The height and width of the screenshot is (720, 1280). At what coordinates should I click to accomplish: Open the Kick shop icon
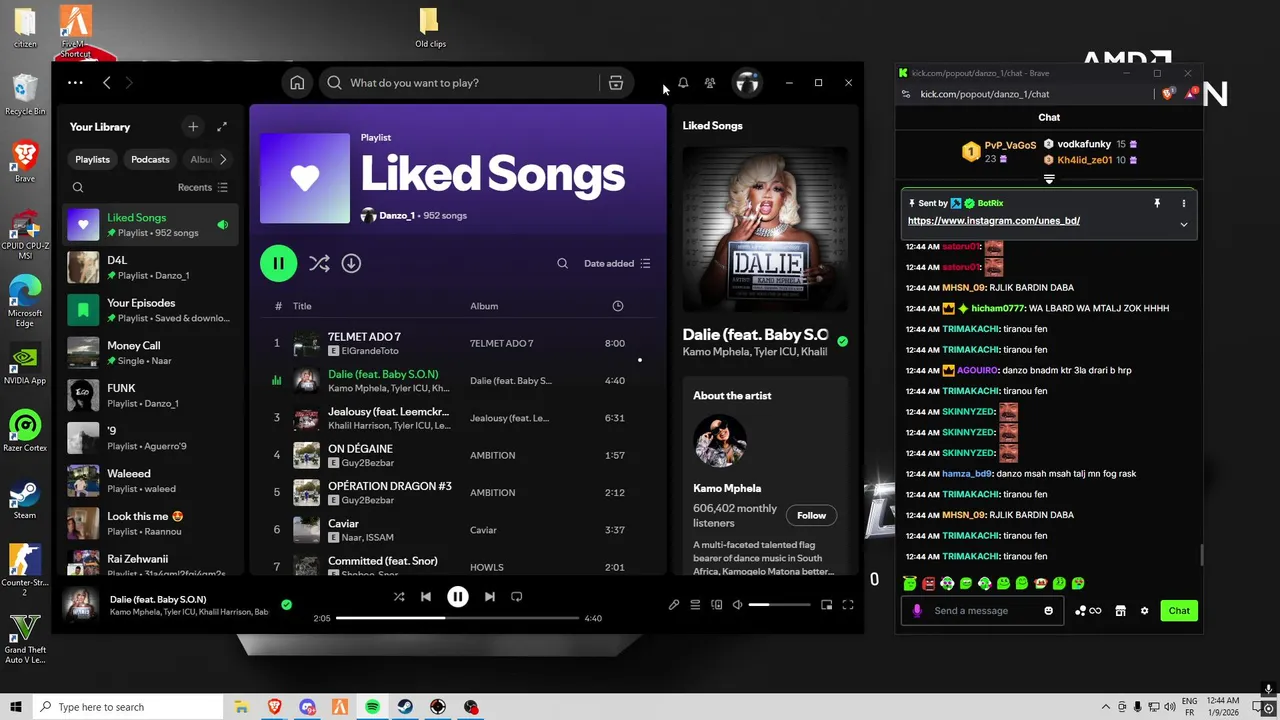click(x=1120, y=610)
